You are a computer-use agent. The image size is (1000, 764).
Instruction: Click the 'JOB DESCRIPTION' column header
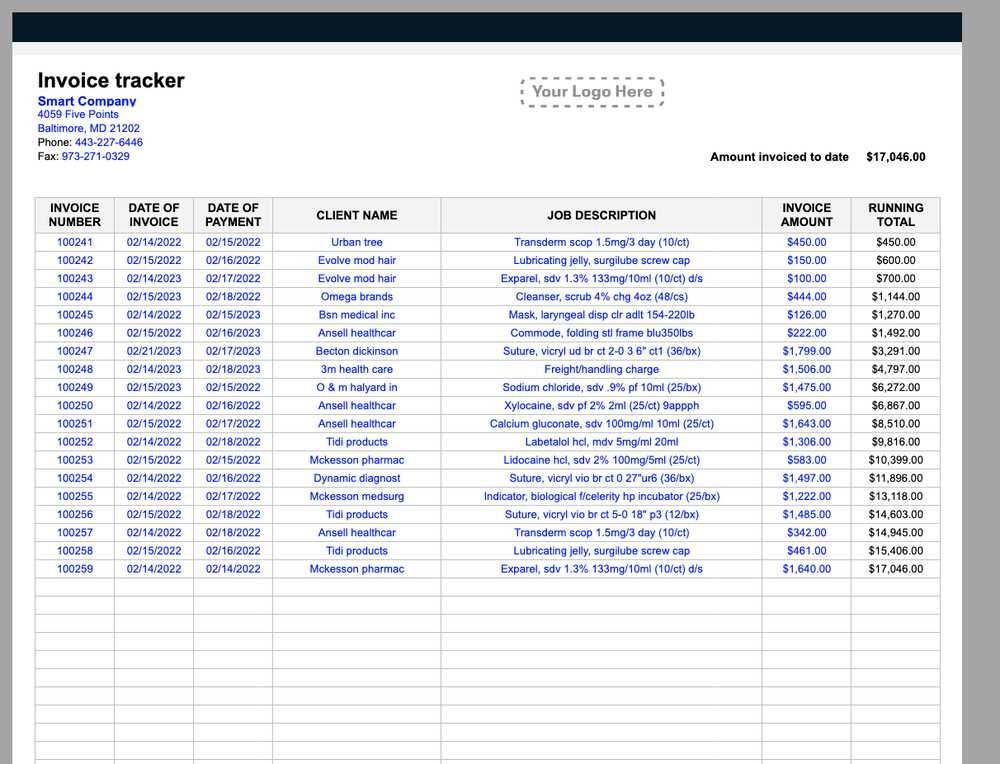click(x=601, y=215)
